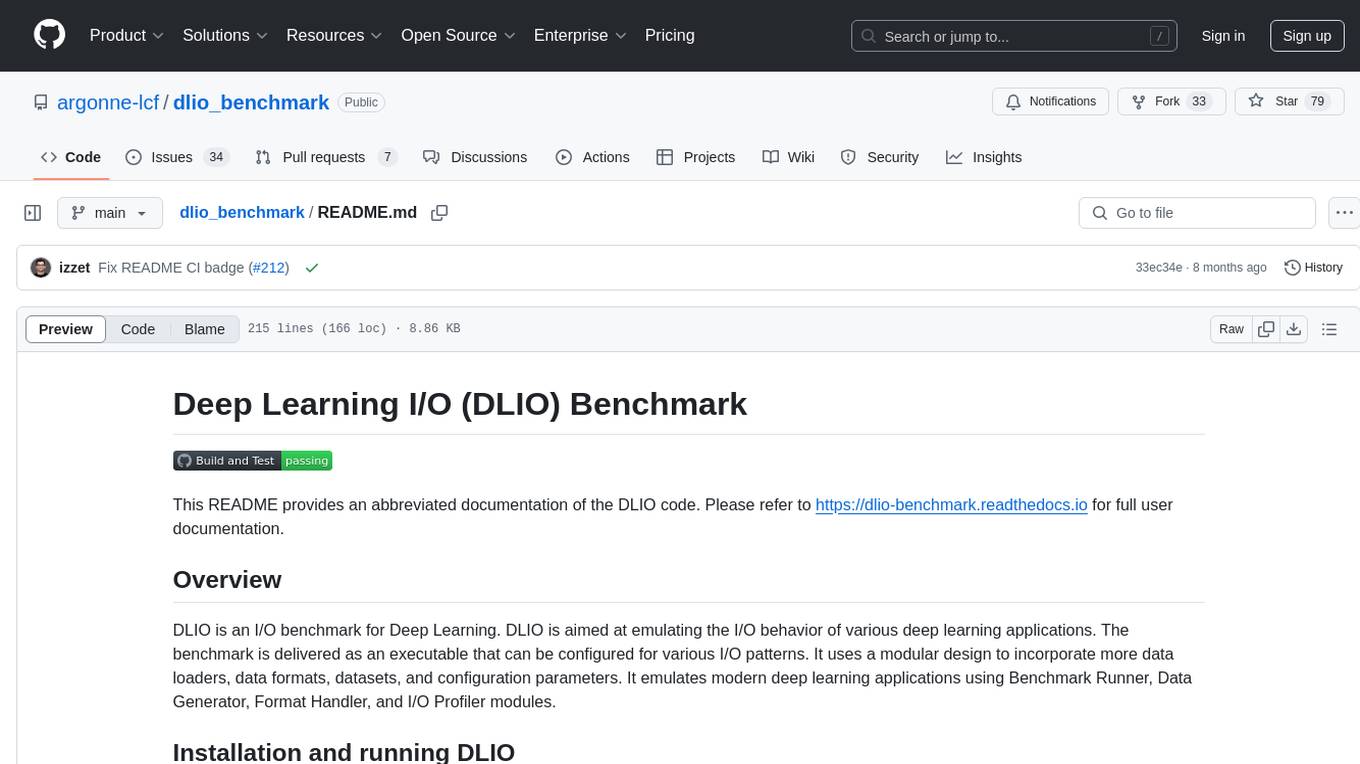Open the Actions tab

[593, 157]
